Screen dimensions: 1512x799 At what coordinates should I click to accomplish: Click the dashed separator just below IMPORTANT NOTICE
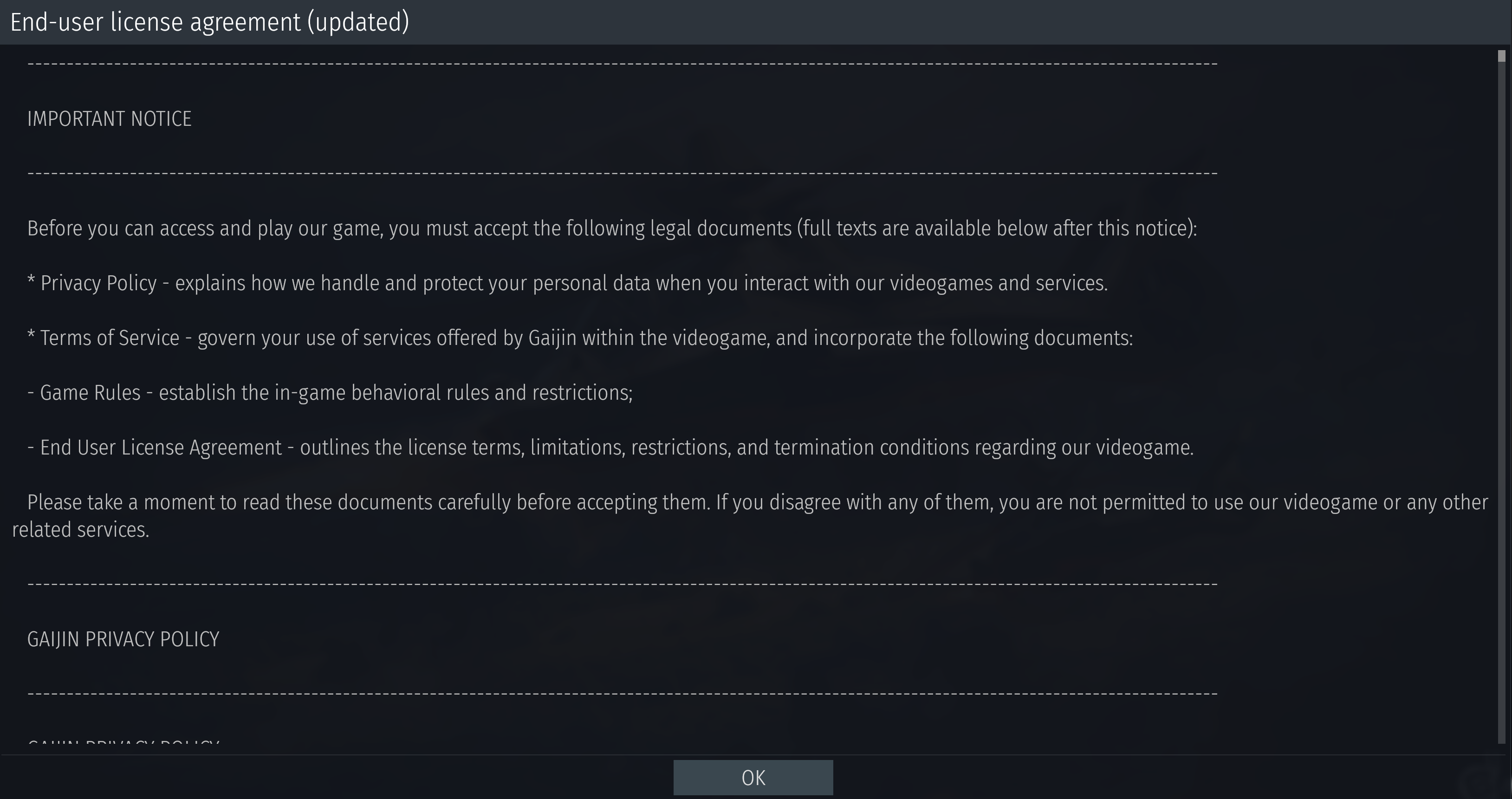622,173
